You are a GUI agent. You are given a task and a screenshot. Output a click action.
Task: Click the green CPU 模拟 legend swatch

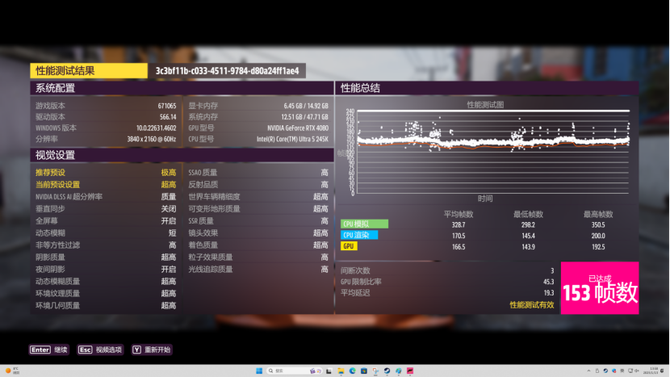click(364, 224)
